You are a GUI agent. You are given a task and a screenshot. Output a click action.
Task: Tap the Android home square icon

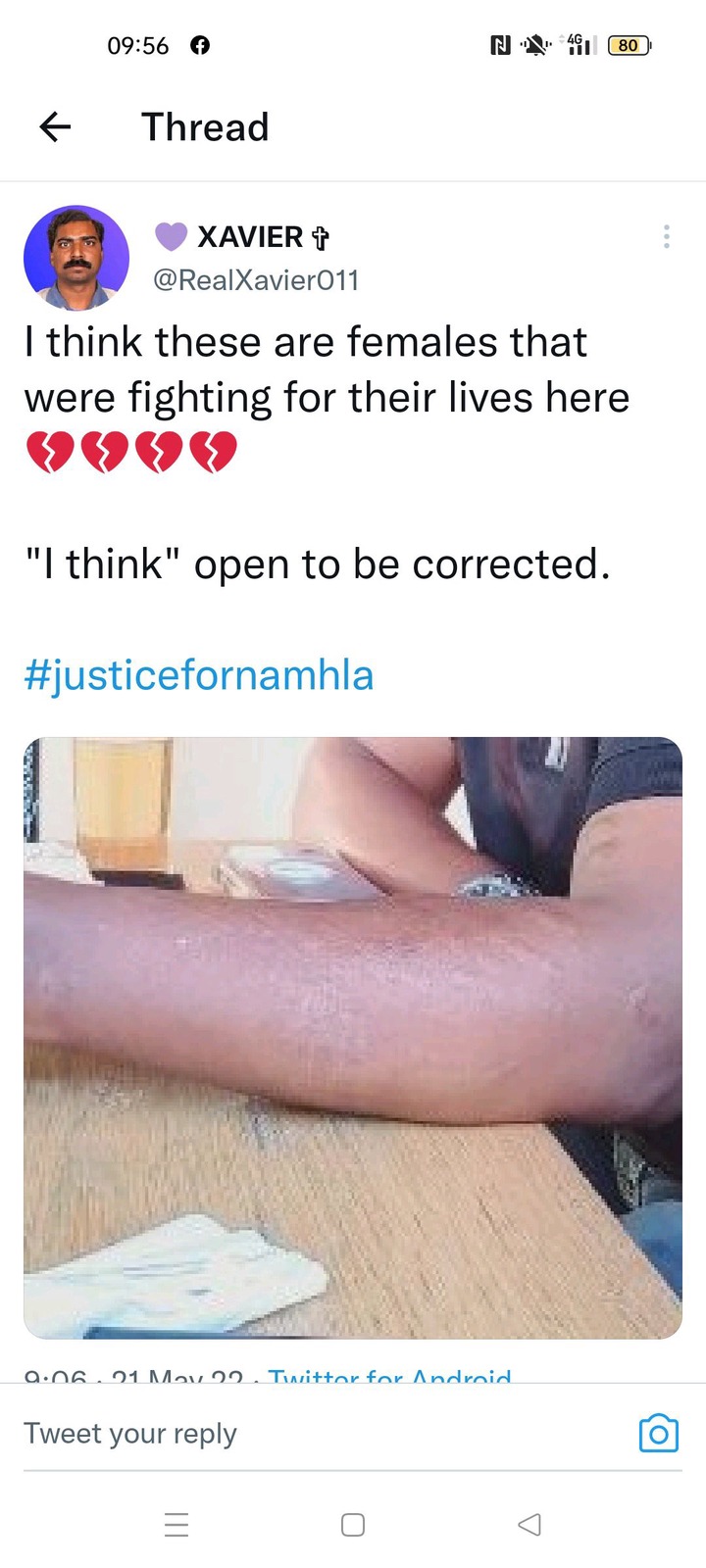coord(353,1525)
